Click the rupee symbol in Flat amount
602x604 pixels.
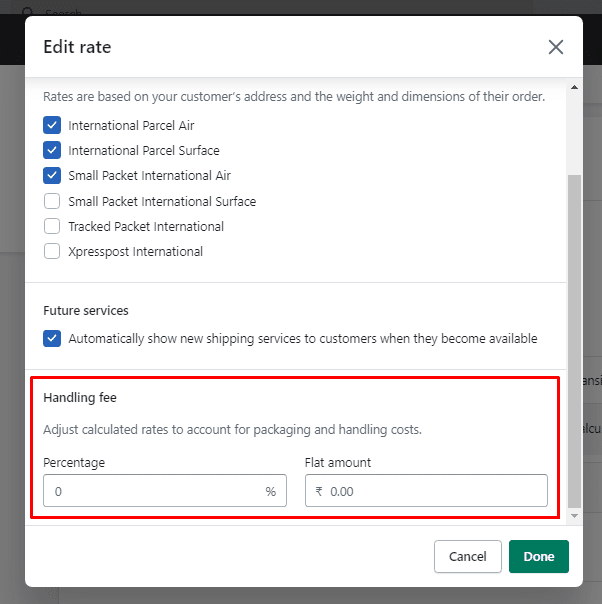point(319,491)
